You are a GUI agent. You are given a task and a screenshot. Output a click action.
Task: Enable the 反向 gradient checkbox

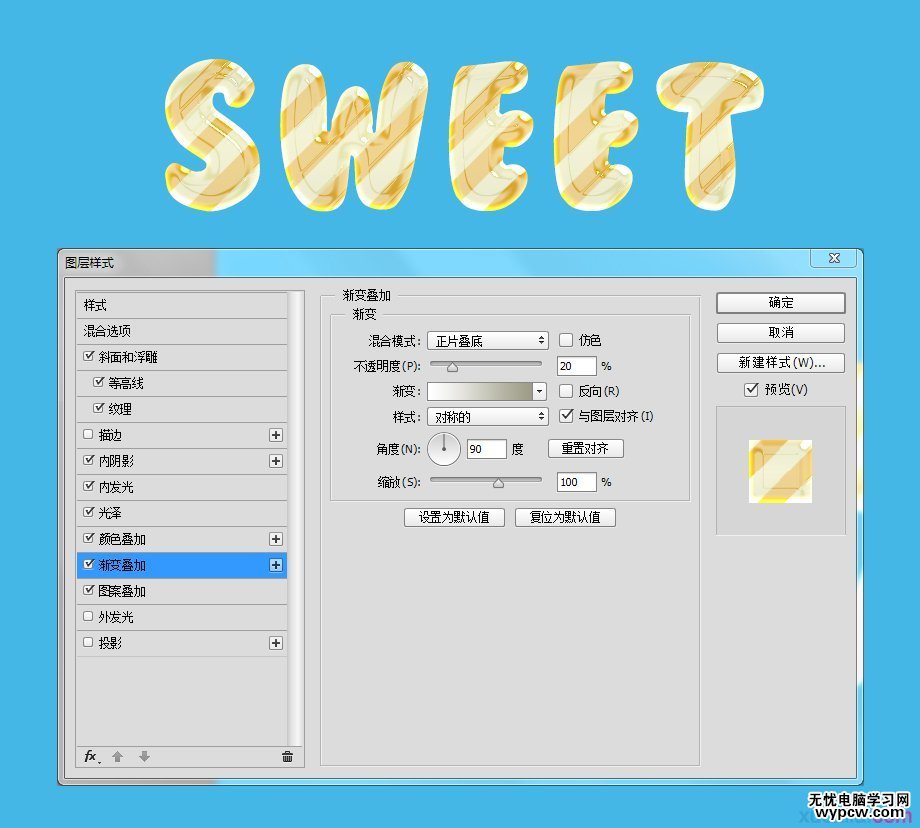coord(566,391)
